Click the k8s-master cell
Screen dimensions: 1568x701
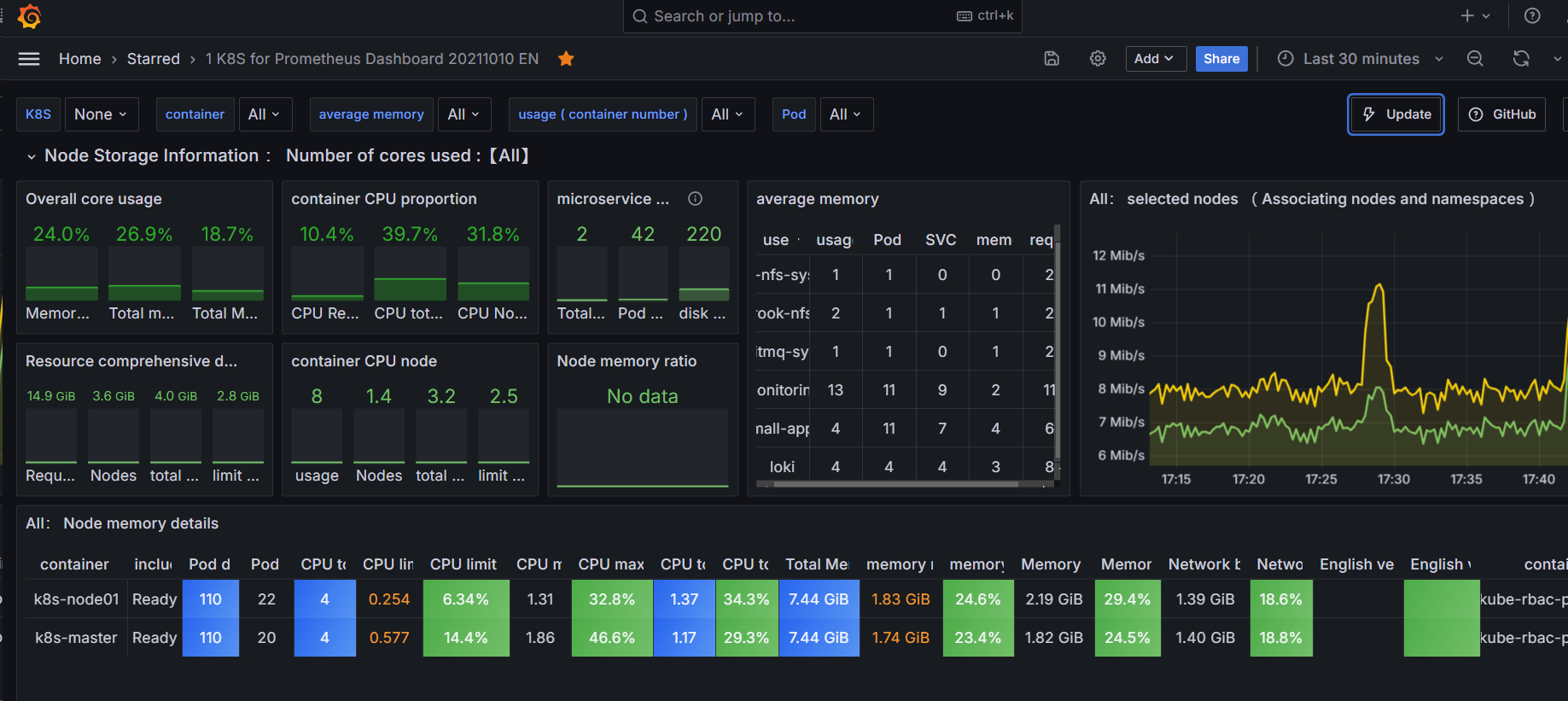[76, 638]
